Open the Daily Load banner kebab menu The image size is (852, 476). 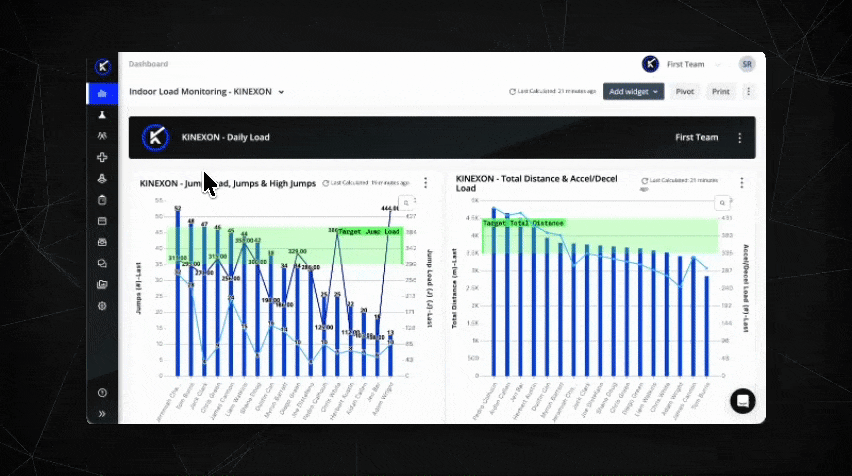click(x=740, y=138)
